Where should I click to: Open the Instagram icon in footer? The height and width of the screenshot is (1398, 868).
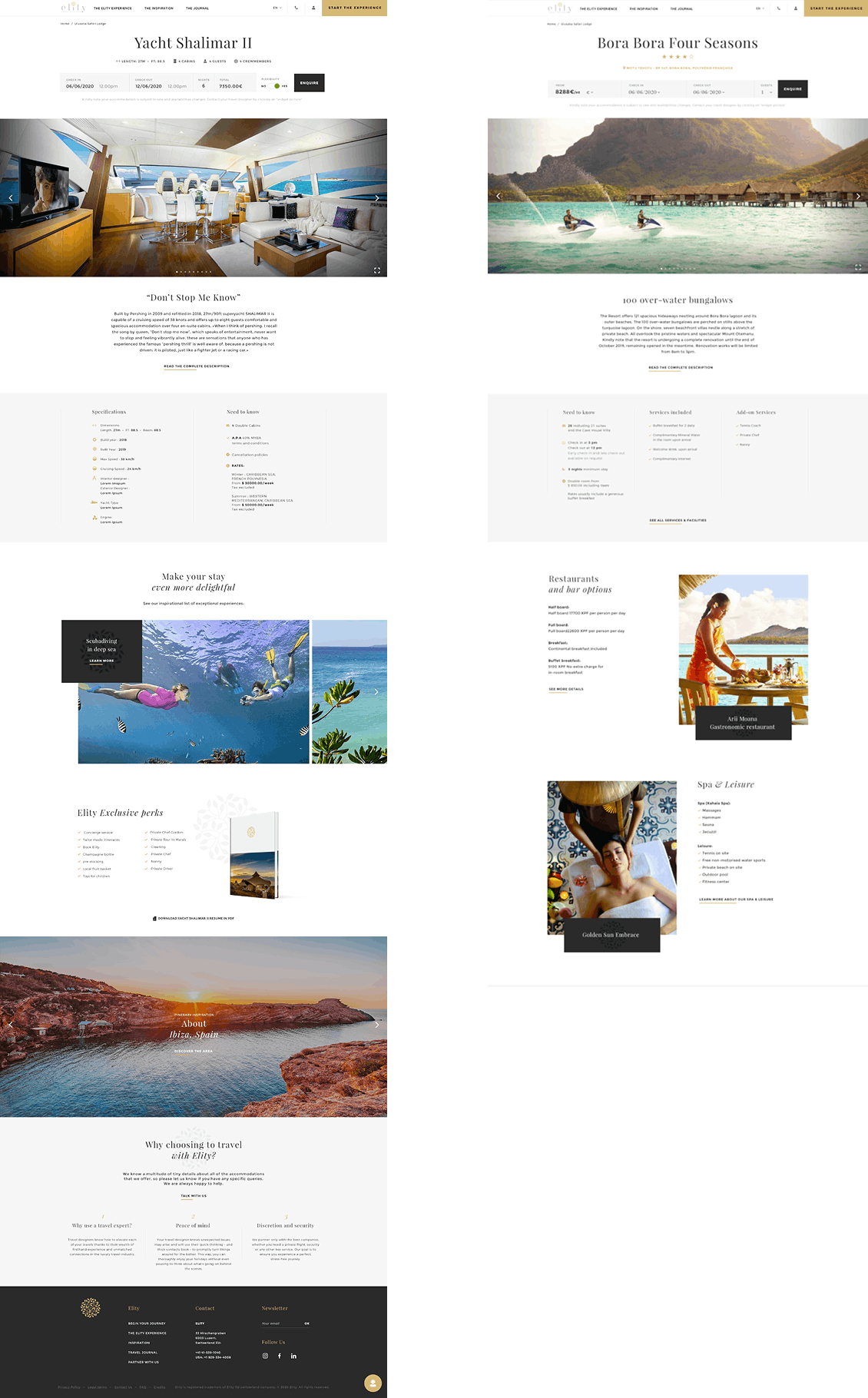pyautogui.click(x=266, y=1356)
